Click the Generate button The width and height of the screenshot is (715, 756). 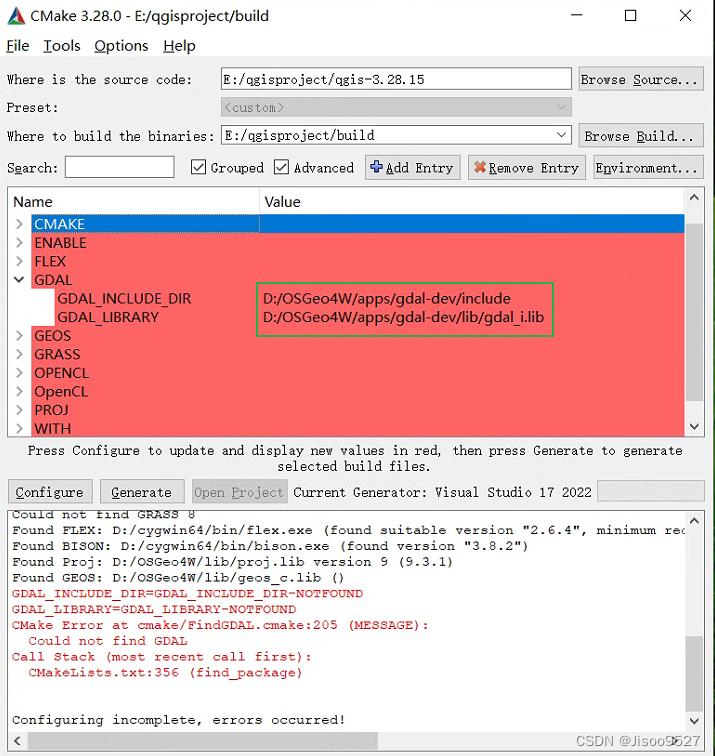142,492
